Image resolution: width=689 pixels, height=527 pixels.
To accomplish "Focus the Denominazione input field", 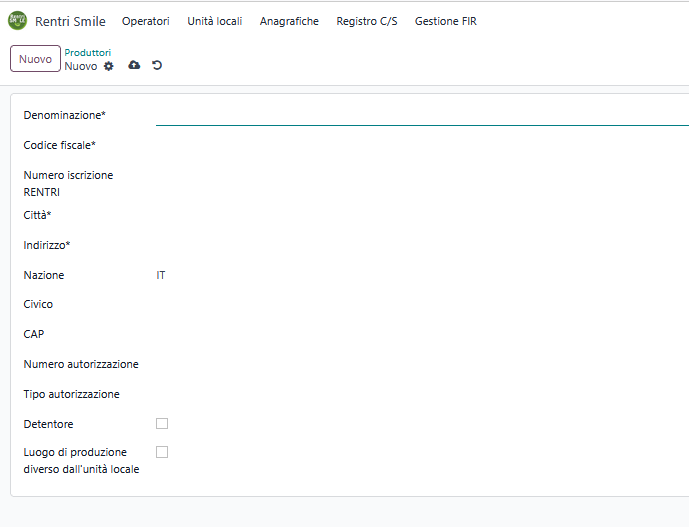I will pyautogui.click(x=422, y=116).
